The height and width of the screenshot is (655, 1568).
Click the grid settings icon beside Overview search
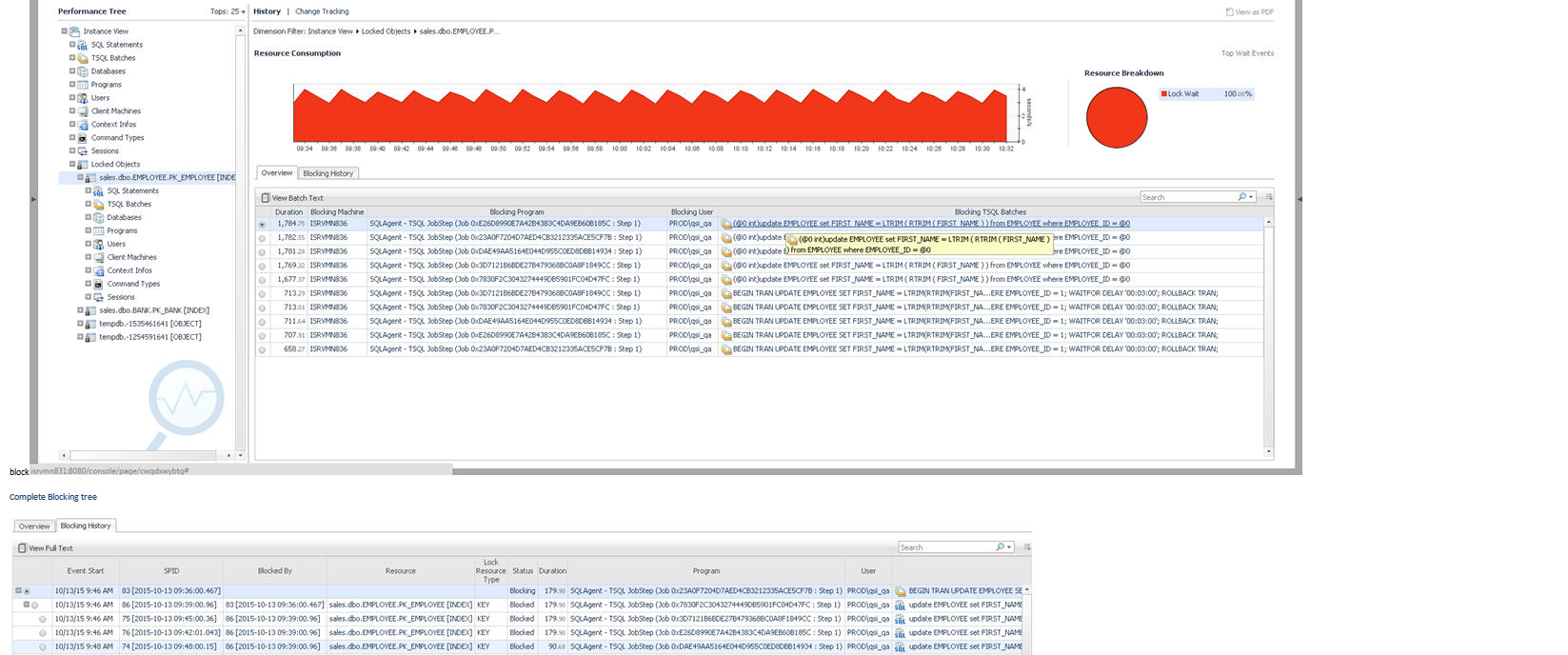tap(1269, 197)
